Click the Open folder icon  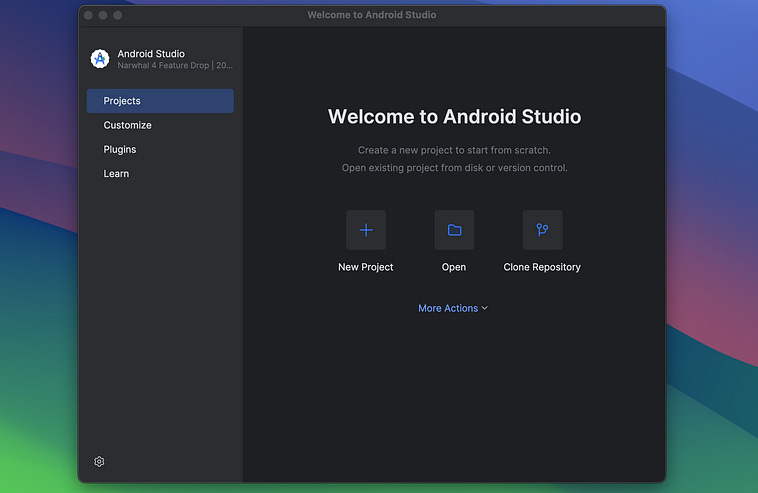click(x=454, y=230)
